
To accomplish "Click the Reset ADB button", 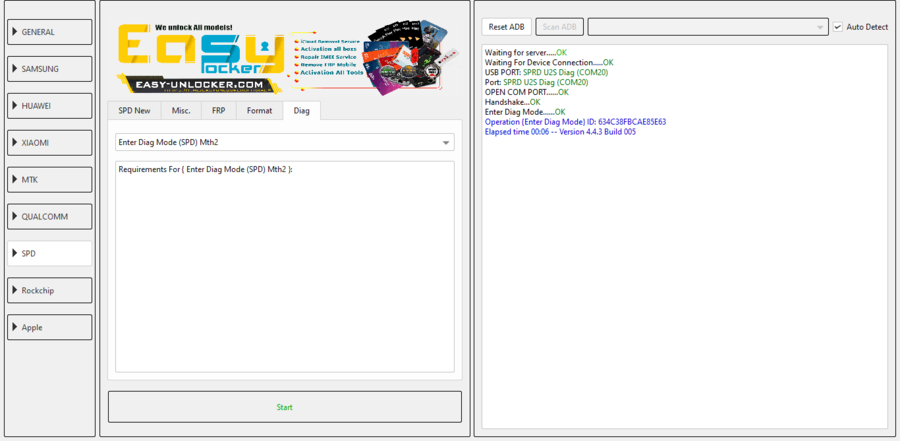I will (507, 27).
